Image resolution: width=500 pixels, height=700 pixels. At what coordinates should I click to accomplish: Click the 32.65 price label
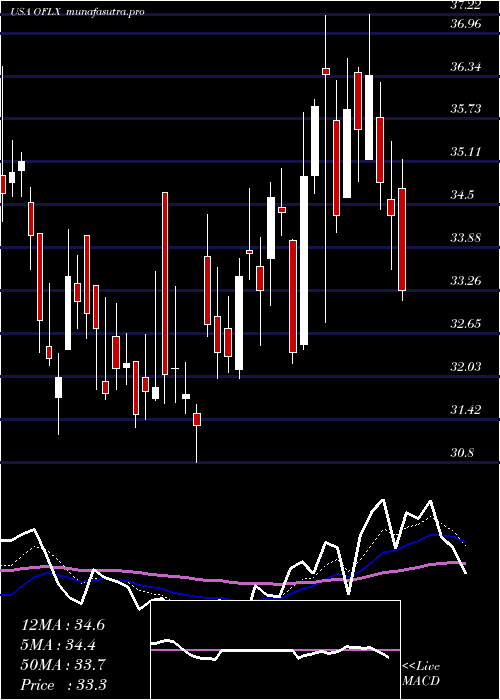465,324
